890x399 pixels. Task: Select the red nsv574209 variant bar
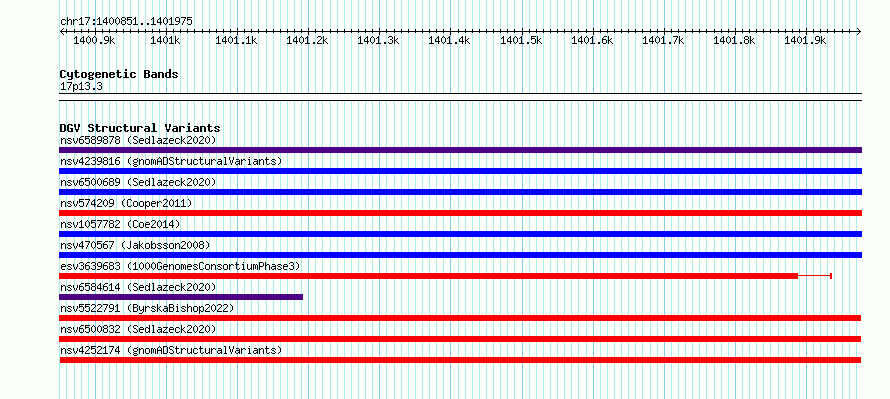click(460, 213)
